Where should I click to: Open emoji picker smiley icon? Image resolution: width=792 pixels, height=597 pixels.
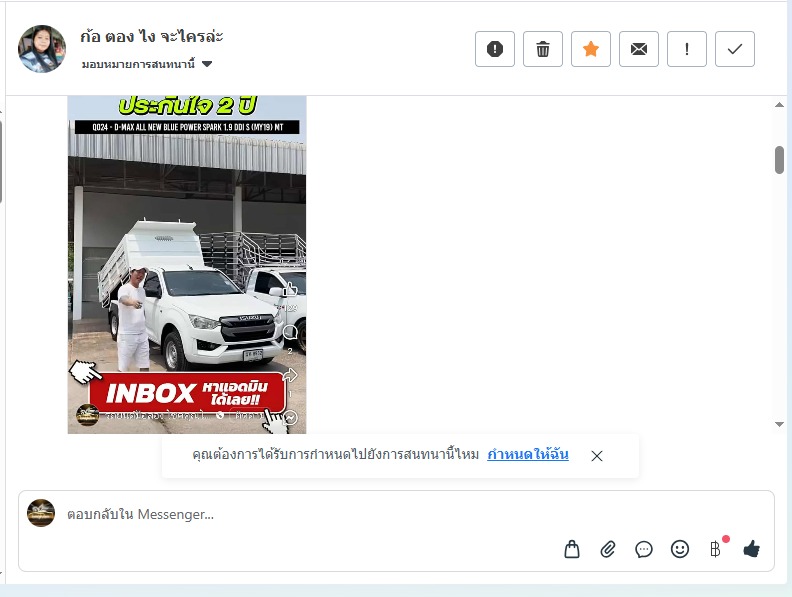point(680,549)
